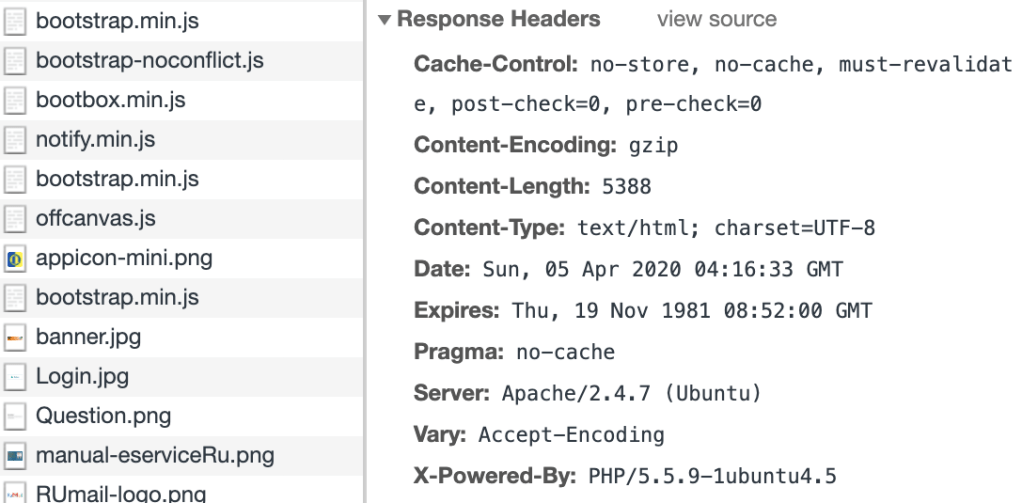The height and width of the screenshot is (503, 1022).
Task: Collapse the Response Headers section
Action: pyautogui.click(x=386, y=20)
